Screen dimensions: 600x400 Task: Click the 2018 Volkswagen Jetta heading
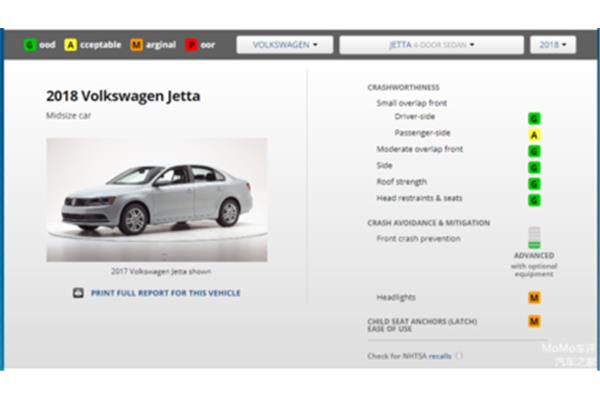coord(123,96)
